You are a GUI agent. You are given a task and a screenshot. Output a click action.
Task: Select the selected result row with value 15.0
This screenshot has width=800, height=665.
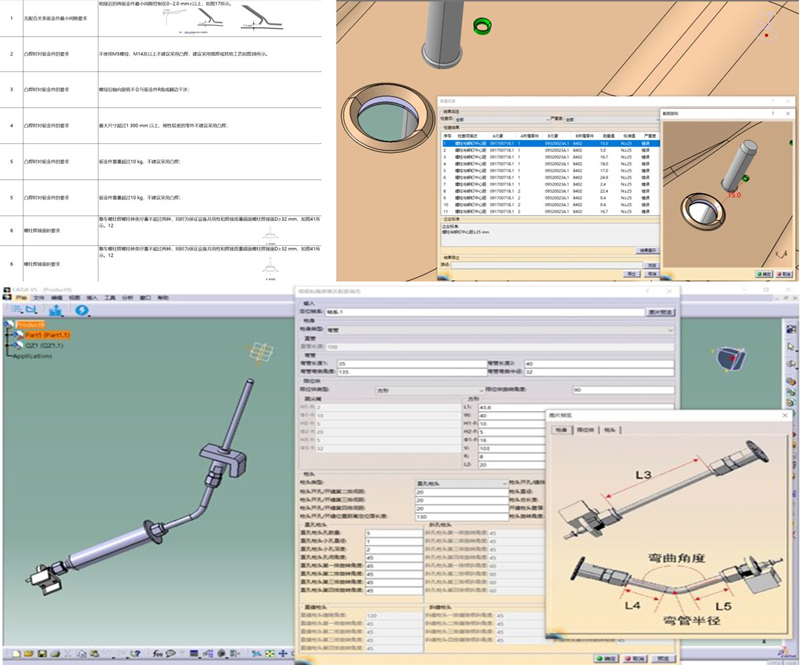click(551, 143)
